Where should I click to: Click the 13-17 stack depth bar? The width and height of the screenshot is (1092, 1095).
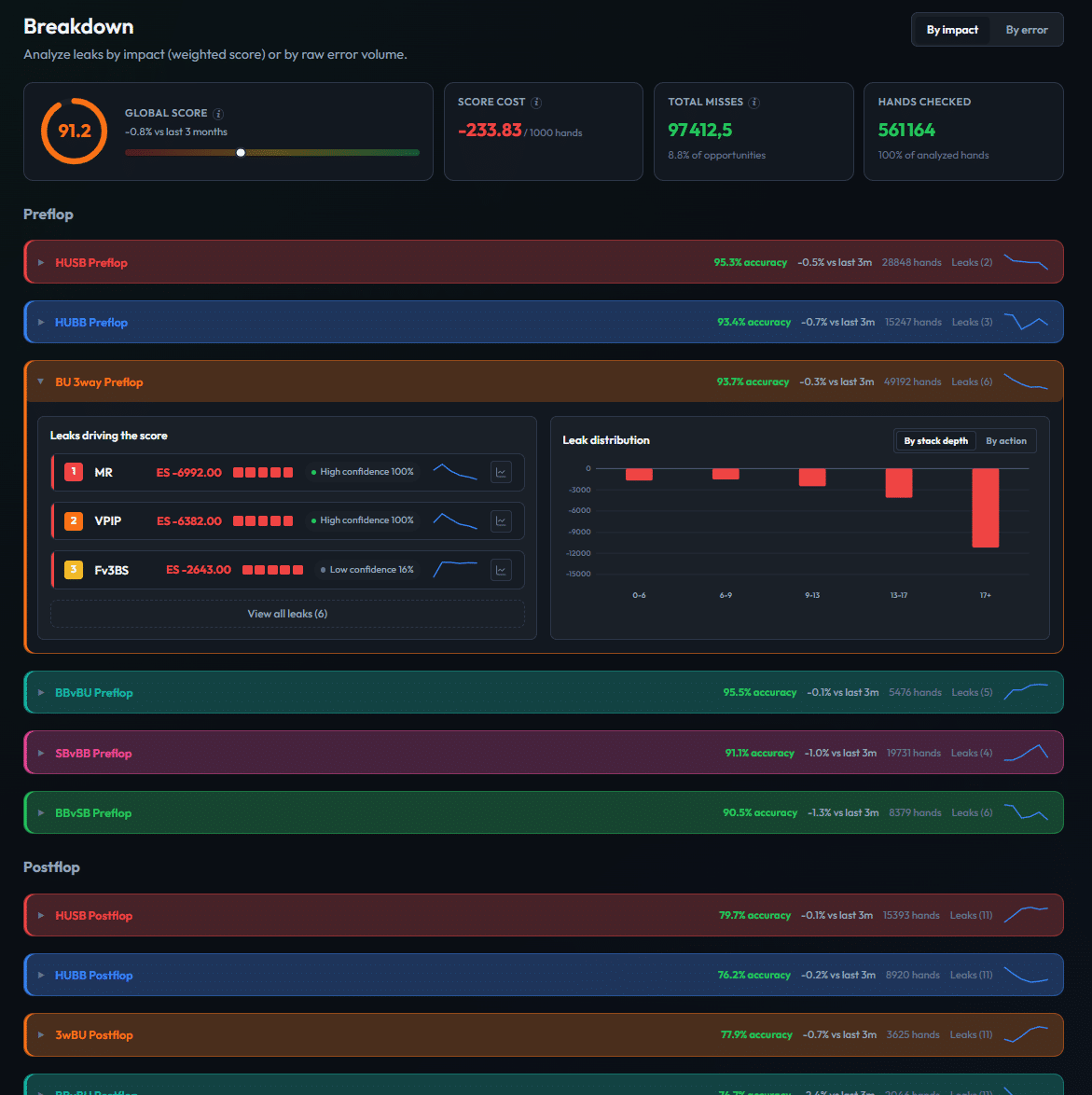point(899,483)
